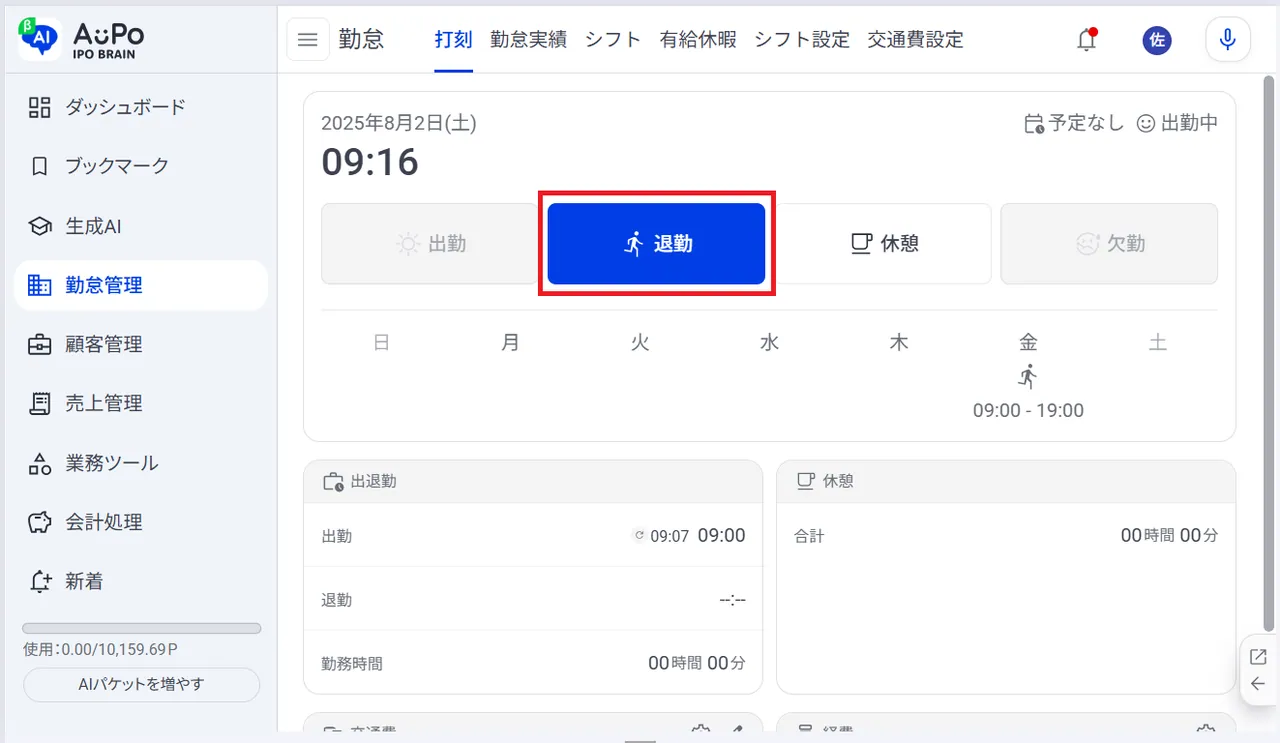Open the 佐 user avatar menu
Screen dimensions: 1280x743
pyautogui.click(x=1157, y=40)
